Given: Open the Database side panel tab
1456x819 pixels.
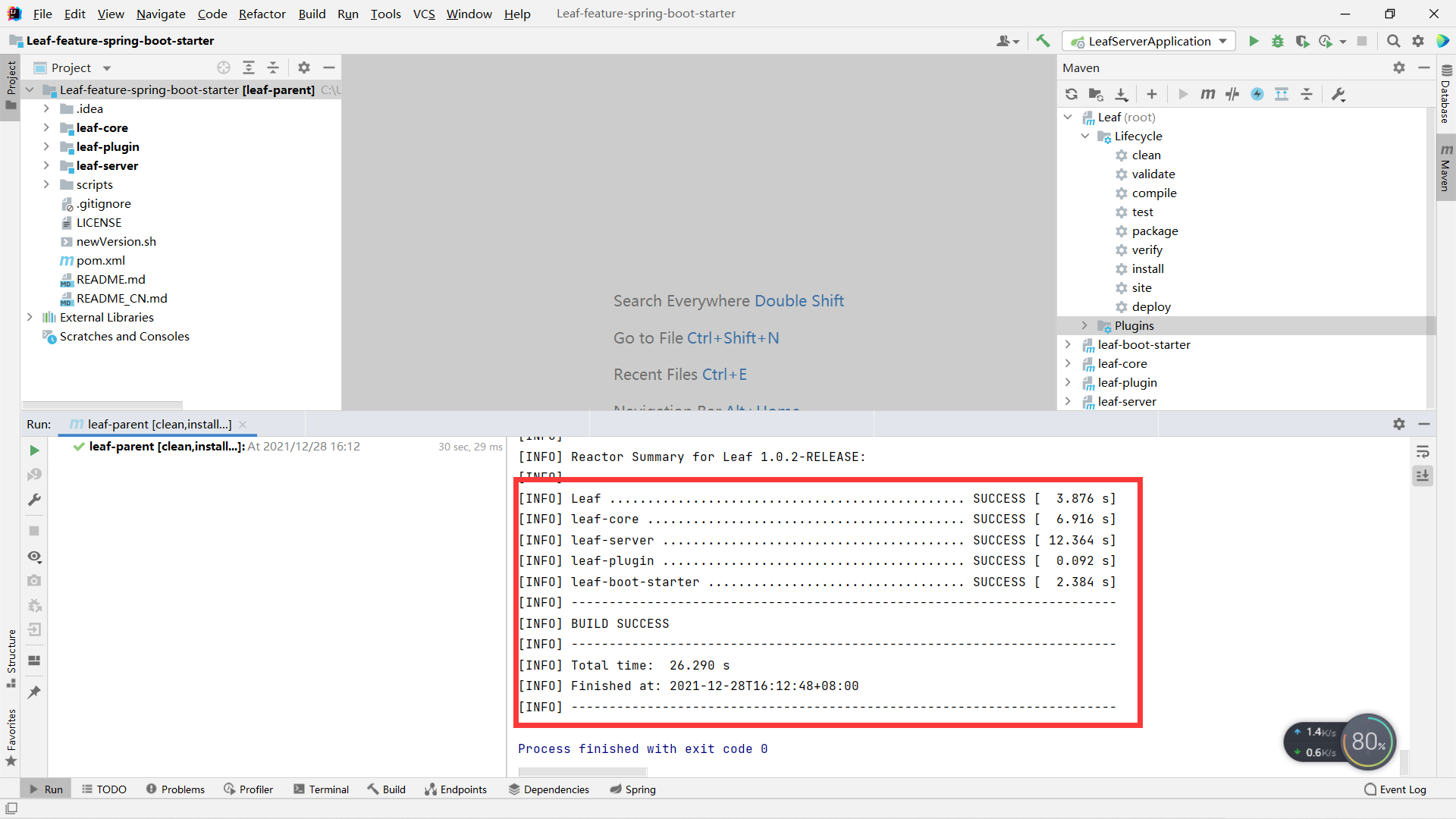Looking at the screenshot, I should pyautogui.click(x=1445, y=95).
